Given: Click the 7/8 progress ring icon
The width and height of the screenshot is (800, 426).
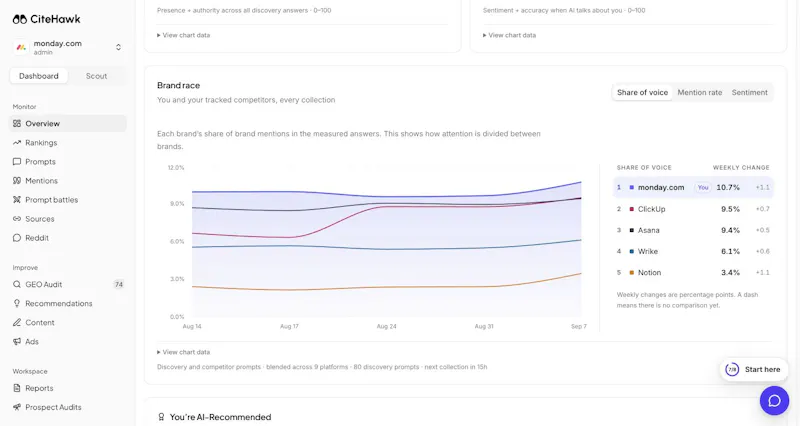Looking at the screenshot, I should tap(732, 369).
